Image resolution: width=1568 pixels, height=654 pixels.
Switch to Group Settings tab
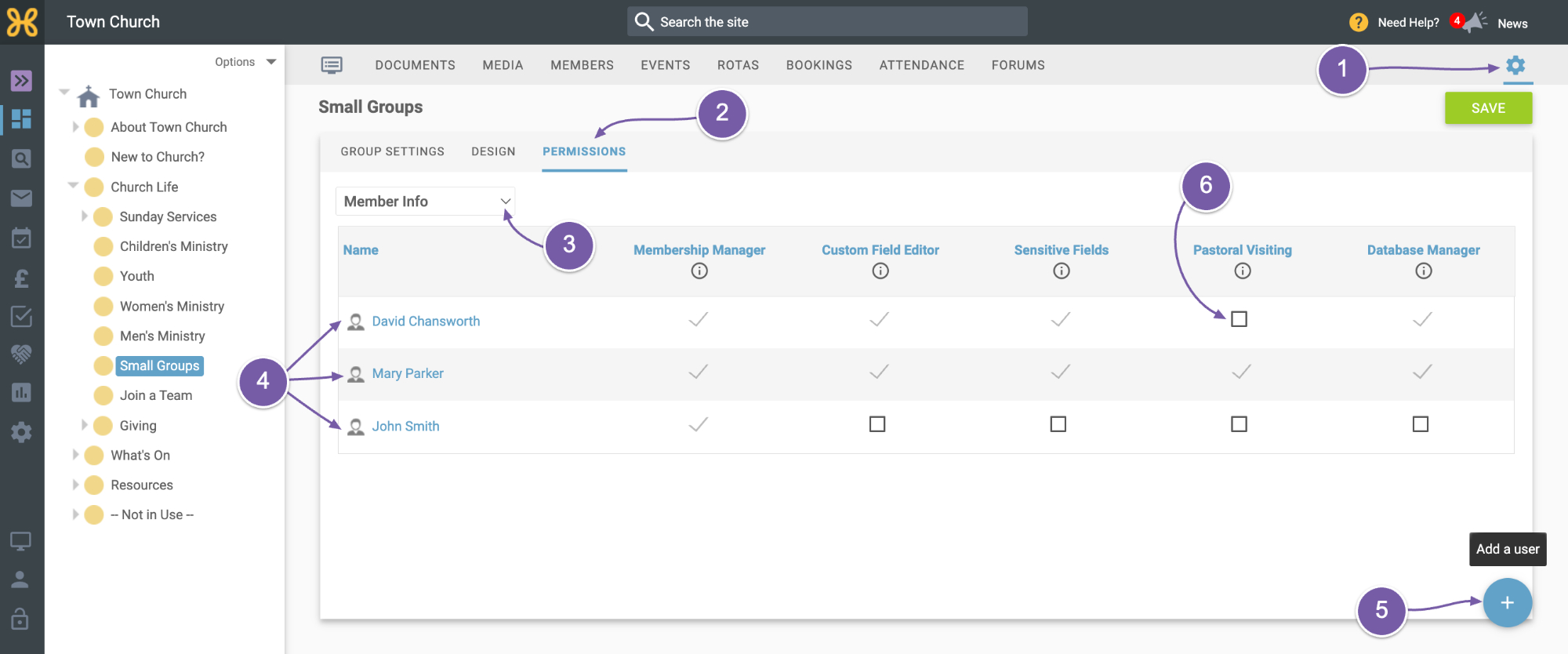pyautogui.click(x=392, y=151)
